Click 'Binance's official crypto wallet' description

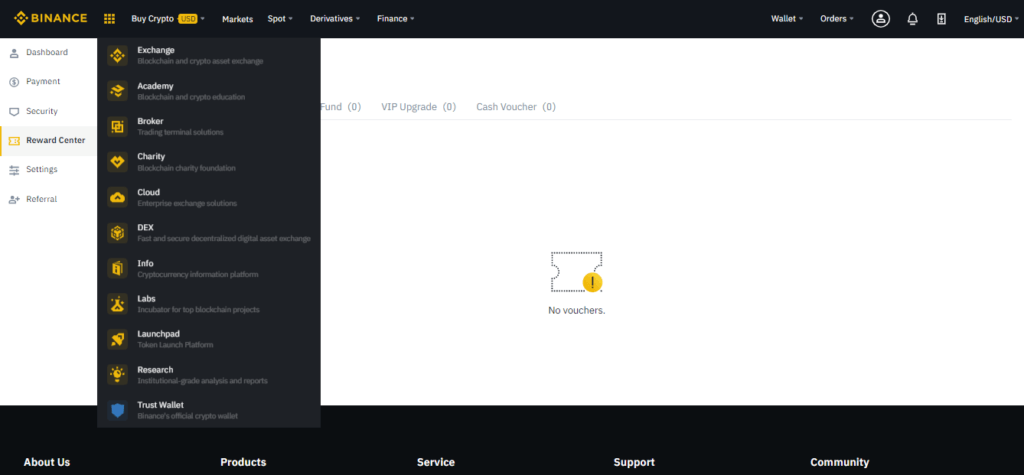pyautogui.click(x=187, y=416)
